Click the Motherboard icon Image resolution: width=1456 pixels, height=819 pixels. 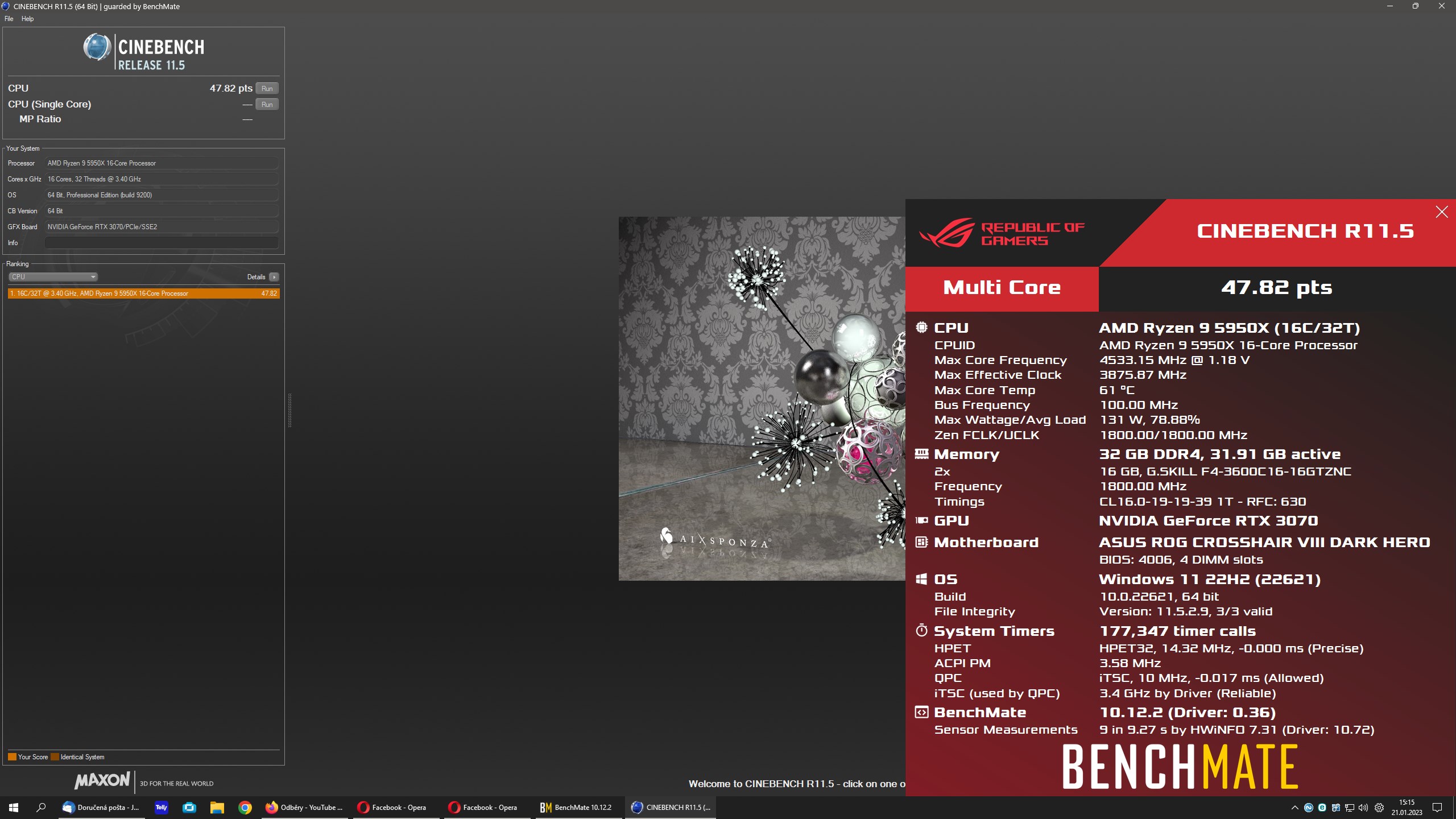click(x=921, y=542)
